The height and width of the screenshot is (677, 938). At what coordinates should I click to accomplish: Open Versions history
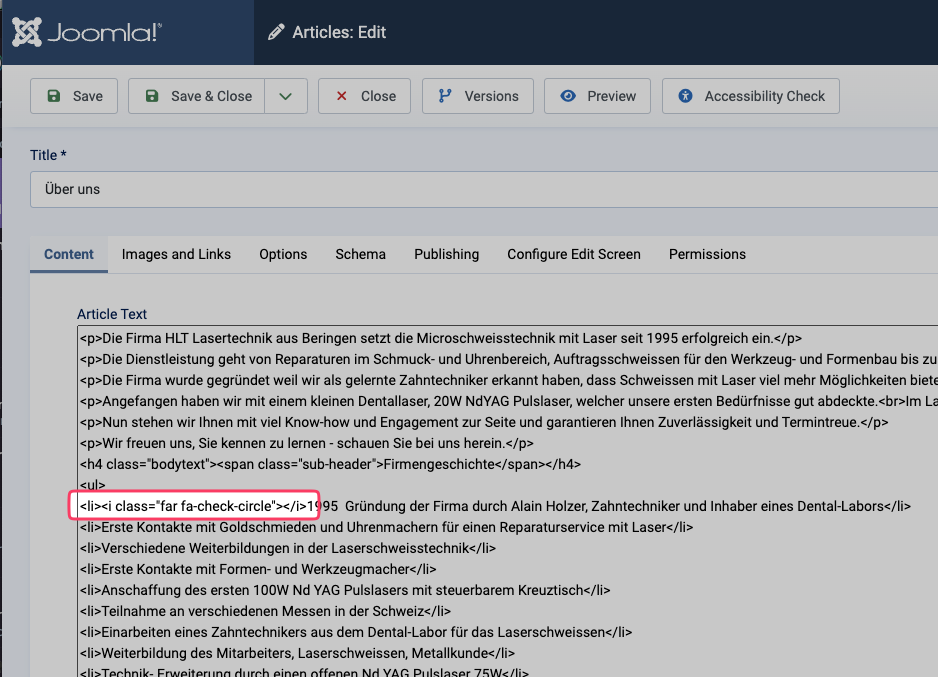(478, 96)
